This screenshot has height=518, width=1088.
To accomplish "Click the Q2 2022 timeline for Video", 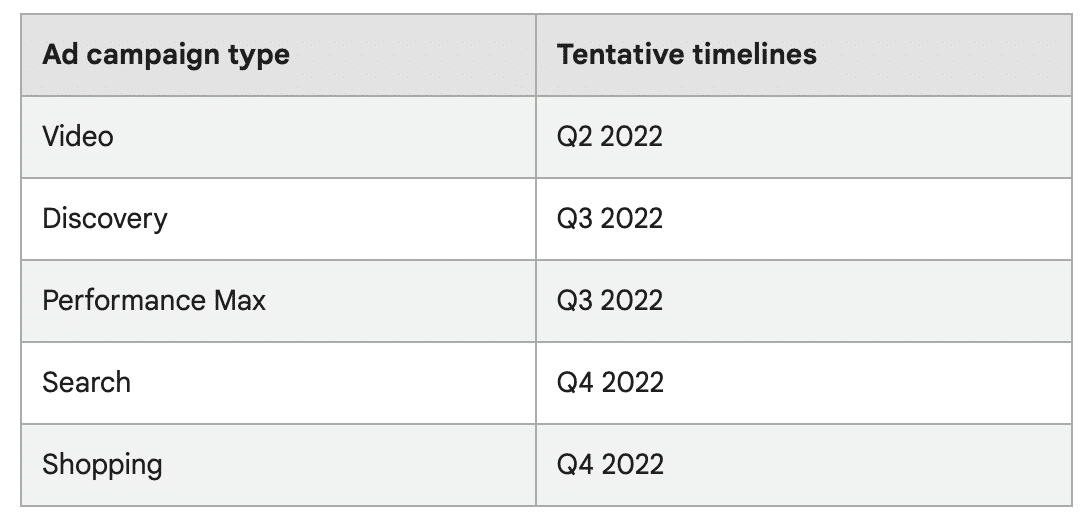I will [610, 136].
